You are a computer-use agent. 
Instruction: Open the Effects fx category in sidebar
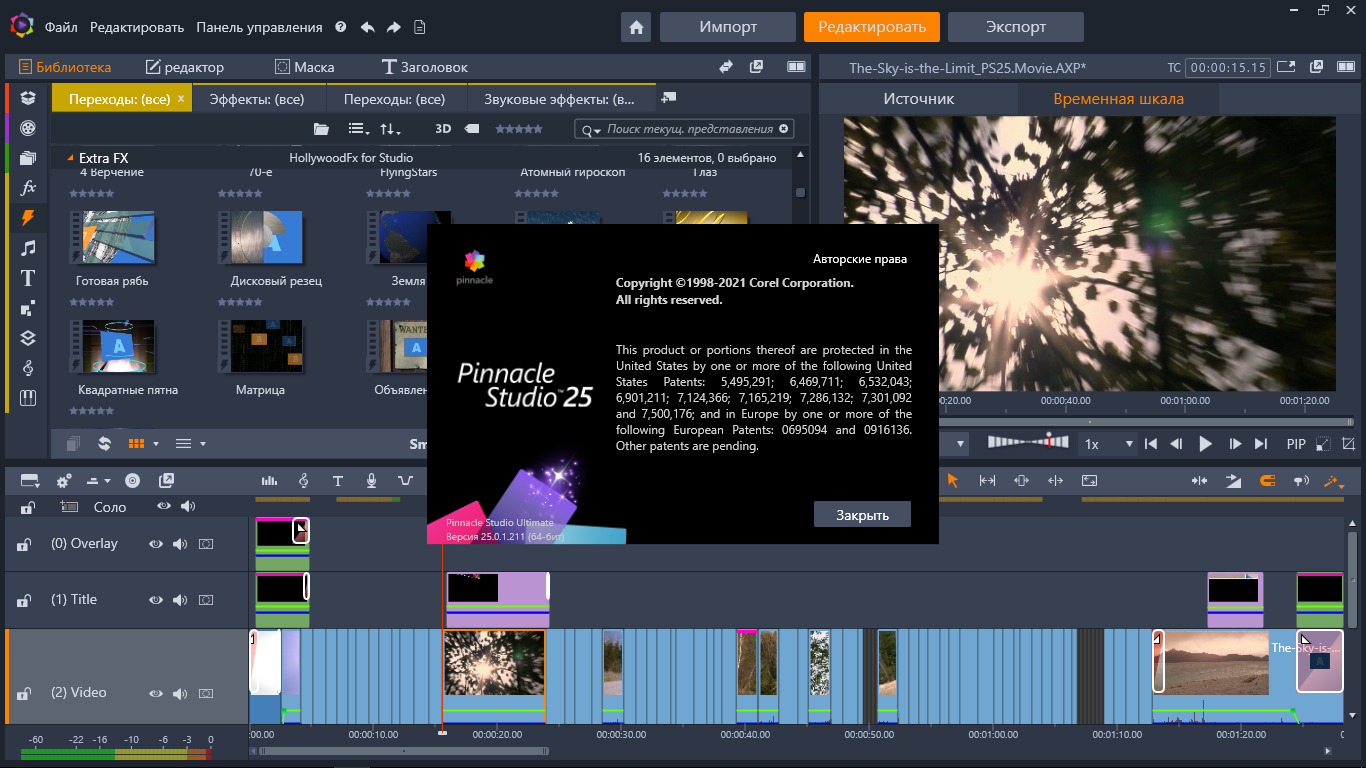pos(28,187)
